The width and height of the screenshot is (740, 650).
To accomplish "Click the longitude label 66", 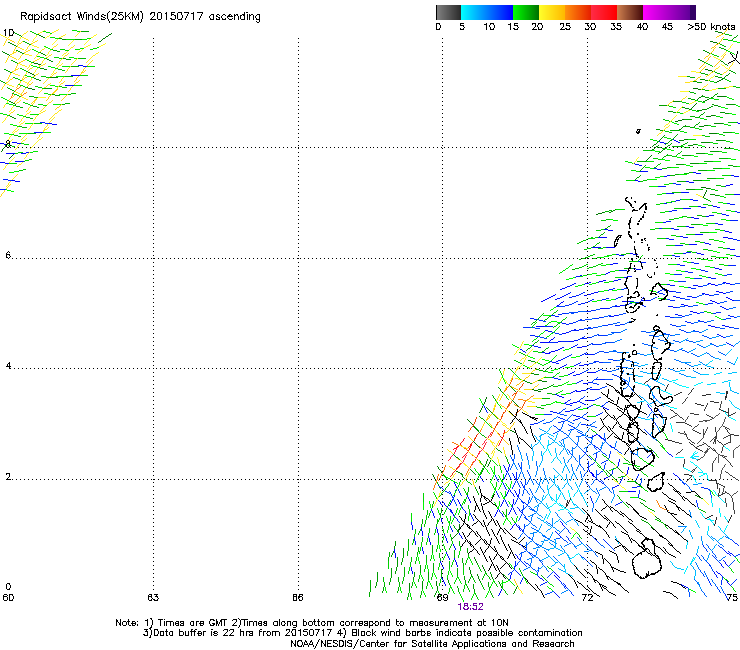I will tap(297, 598).
